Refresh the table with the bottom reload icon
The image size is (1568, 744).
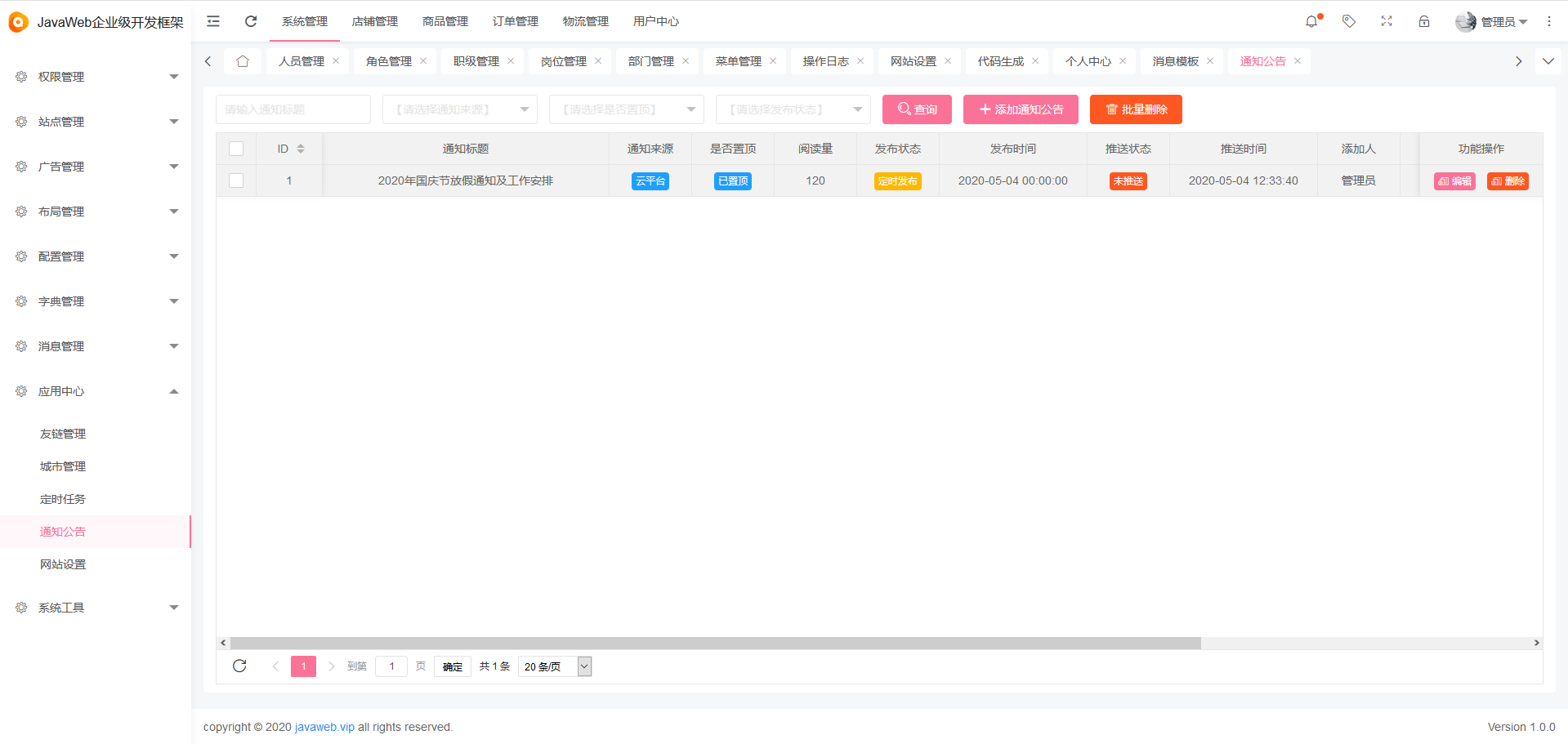(239, 666)
